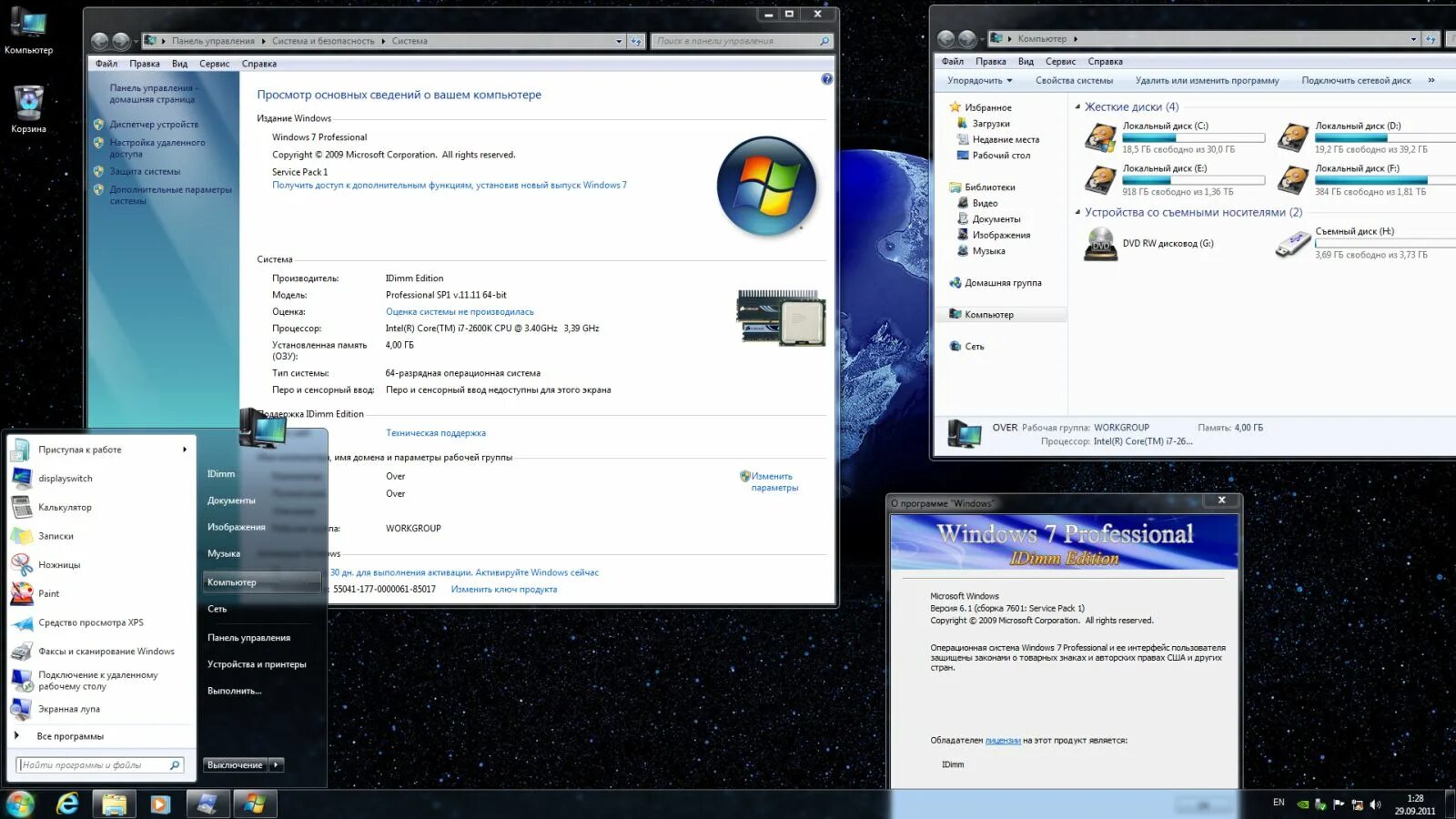1456x819 pixels.
Task: Open the Вид menu in System window
Action: (180, 64)
